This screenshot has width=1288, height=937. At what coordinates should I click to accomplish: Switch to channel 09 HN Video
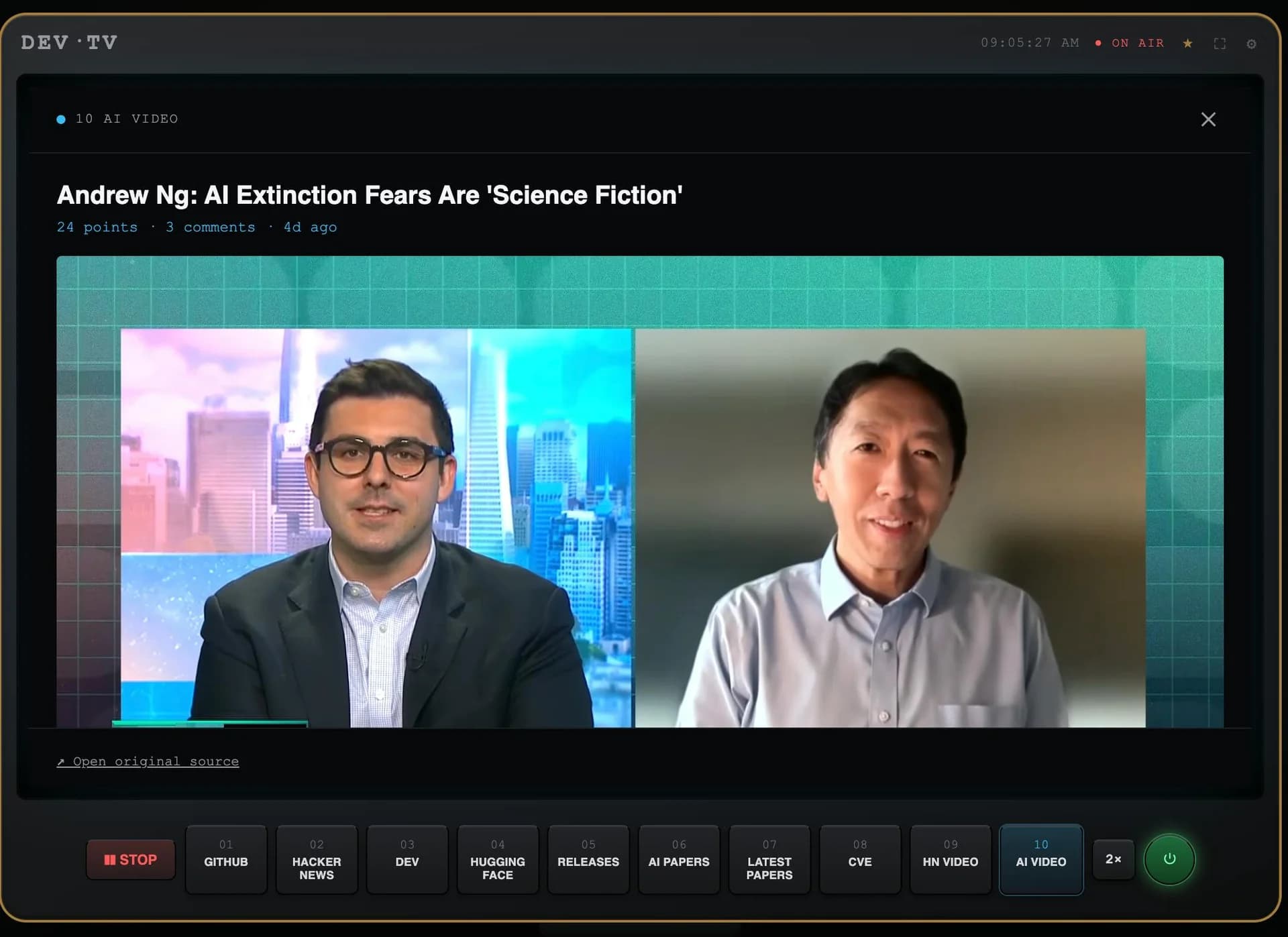pyautogui.click(x=951, y=859)
